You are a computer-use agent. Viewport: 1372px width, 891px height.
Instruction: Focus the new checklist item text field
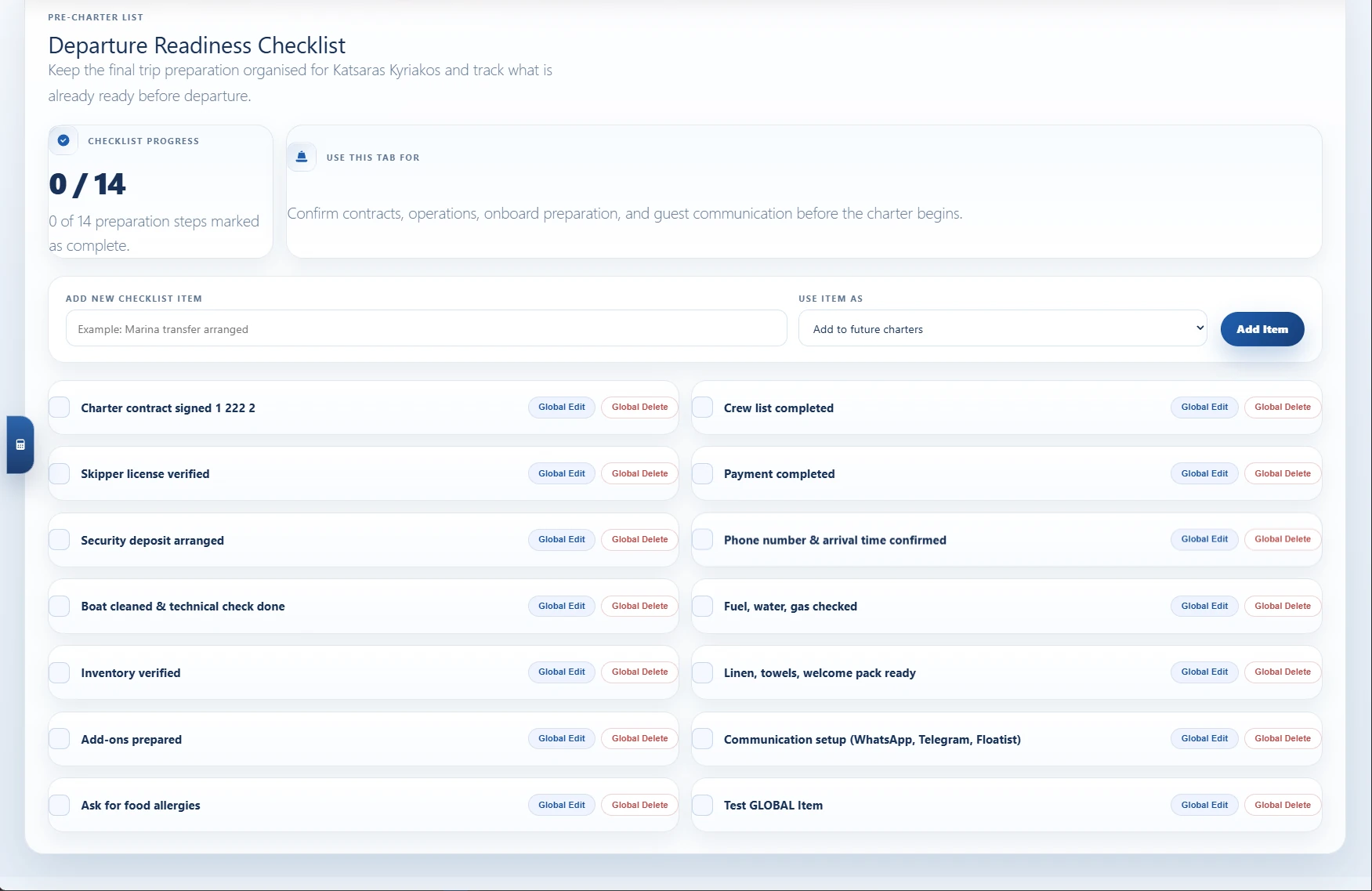pos(426,328)
